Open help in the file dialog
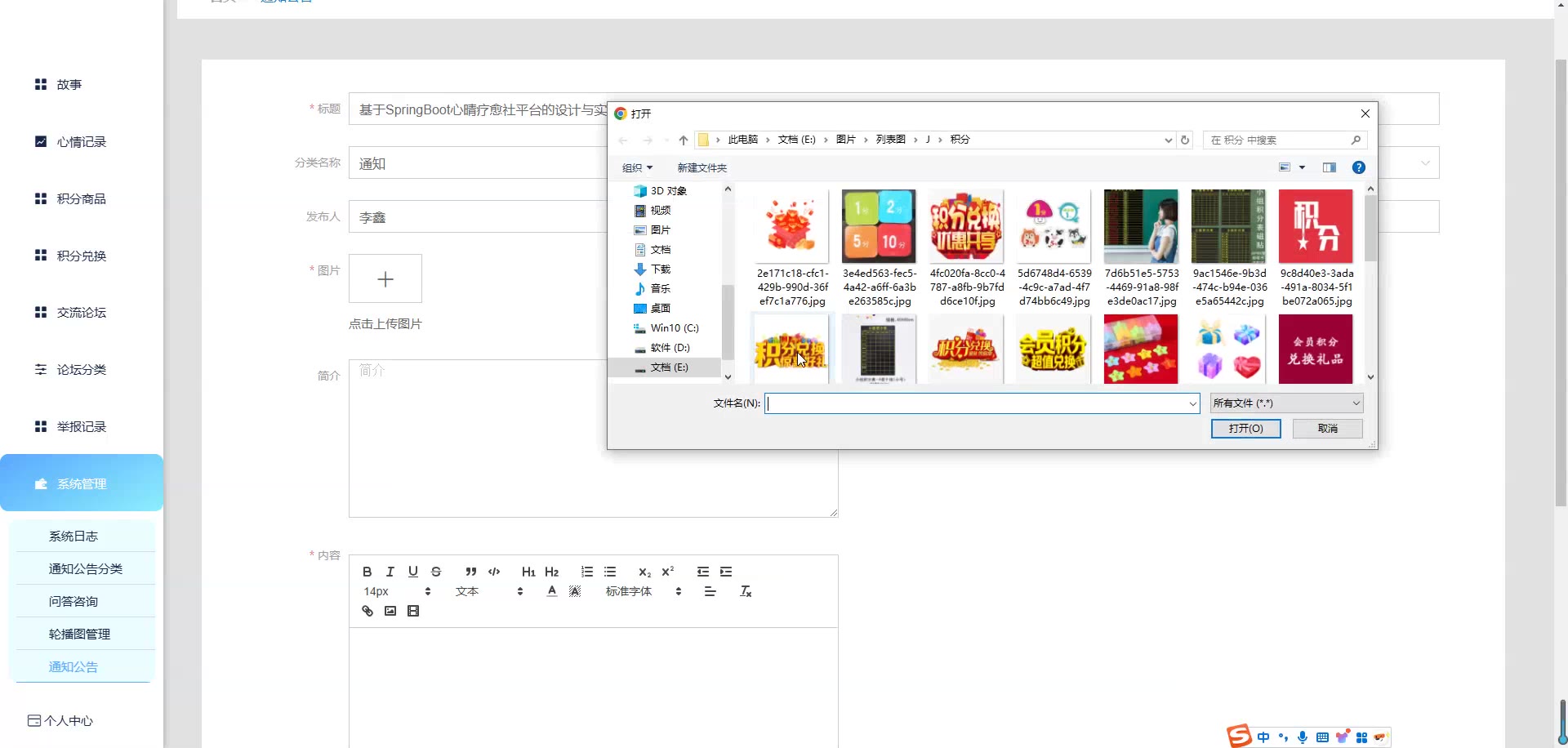The height and width of the screenshot is (748, 1568). [x=1358, y=167]
